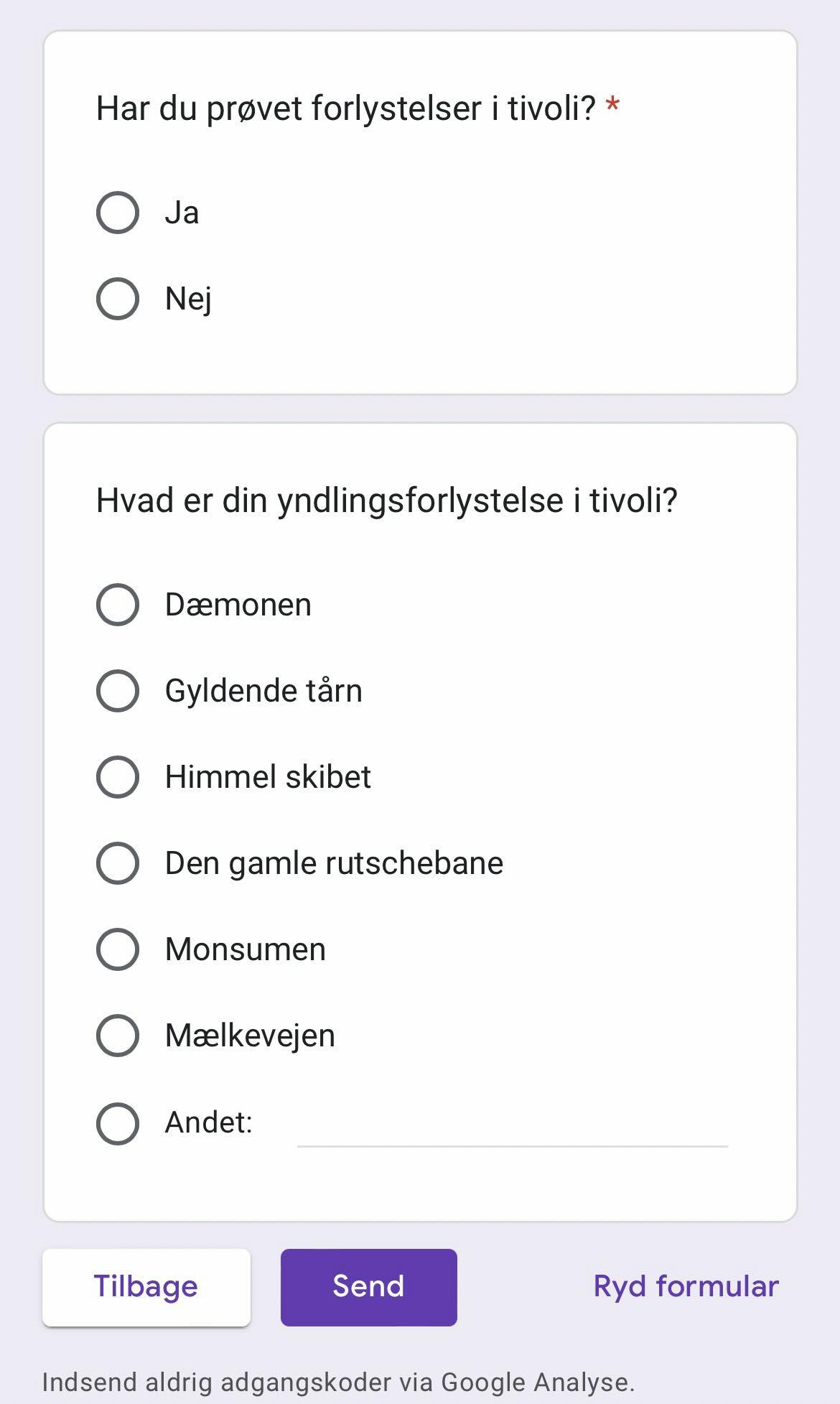
Task: Click the Ryd formular link
Action: (685, 1287)
